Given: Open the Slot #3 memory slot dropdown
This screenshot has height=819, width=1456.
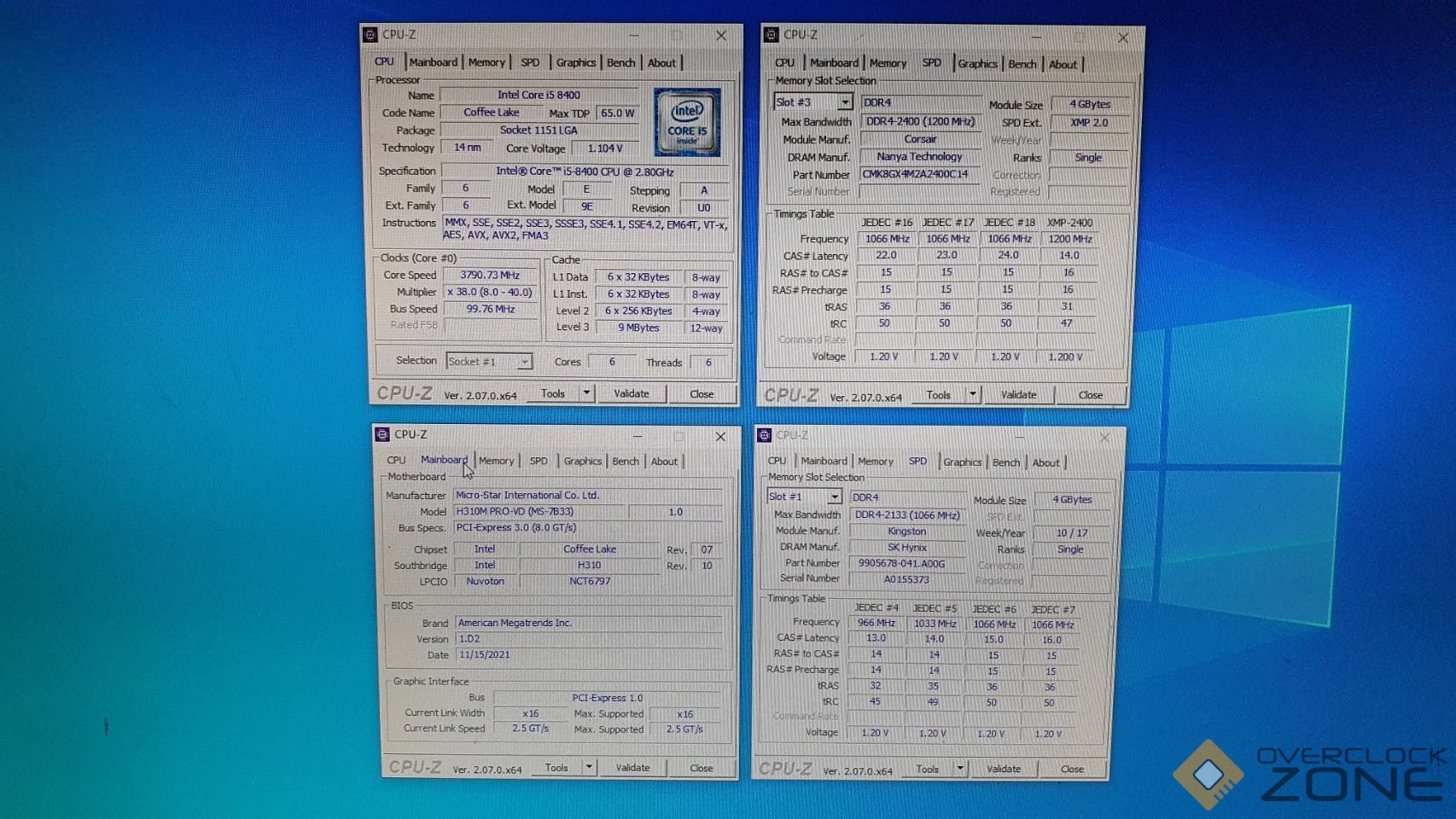Looking at the screenshot, I should click(x=845, y=102).
